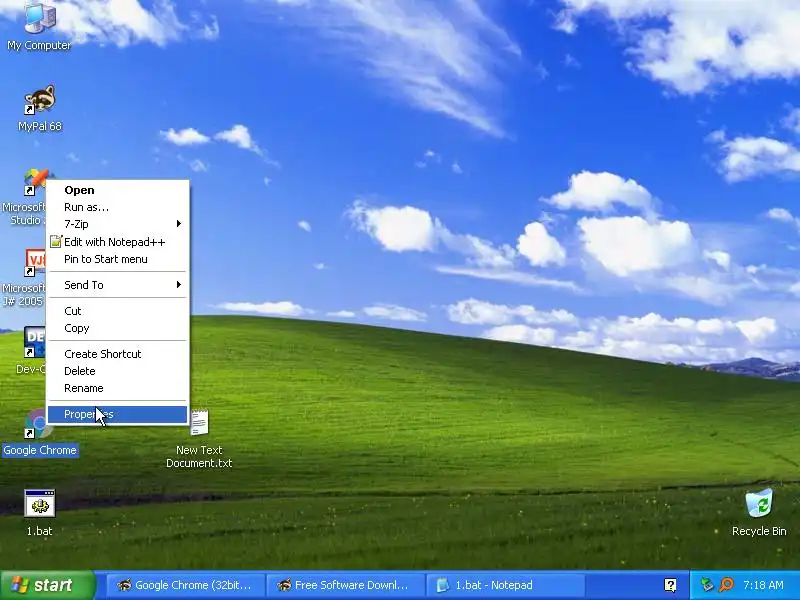The image size is (800, 600).
Task: Choose Cut from the context menu
Action: pyautogui.click(x=118, y=311)
